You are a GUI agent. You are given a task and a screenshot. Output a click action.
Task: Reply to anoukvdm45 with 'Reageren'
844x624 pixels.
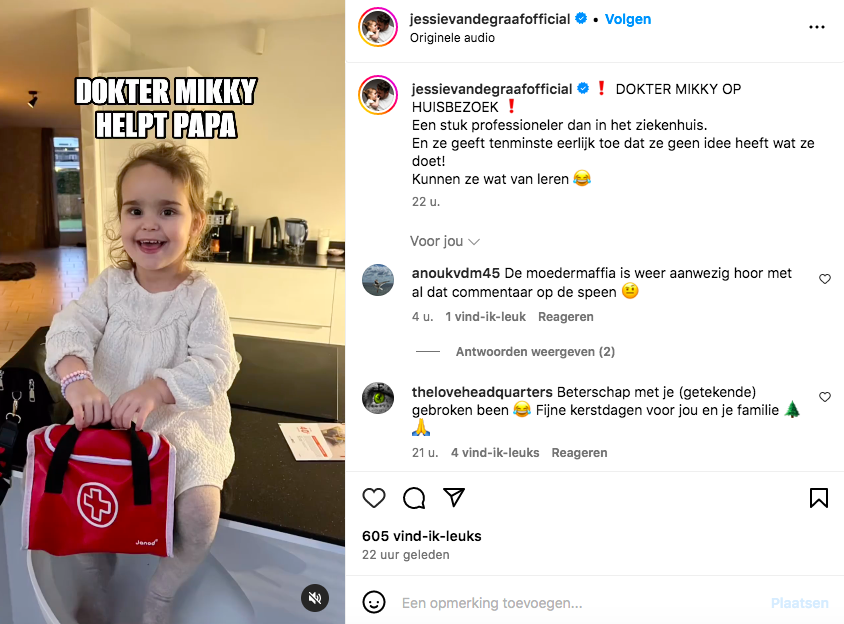coord(566,317)
